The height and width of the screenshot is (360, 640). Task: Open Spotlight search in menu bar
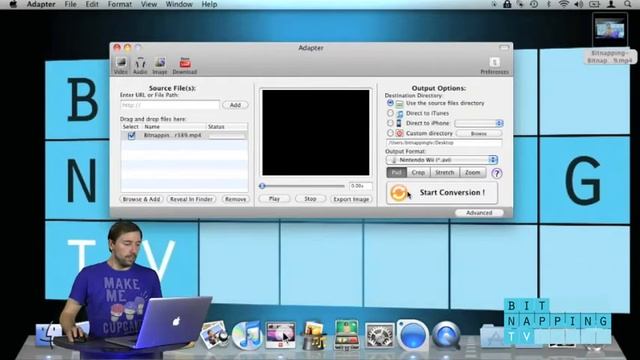tap(627, 4)
